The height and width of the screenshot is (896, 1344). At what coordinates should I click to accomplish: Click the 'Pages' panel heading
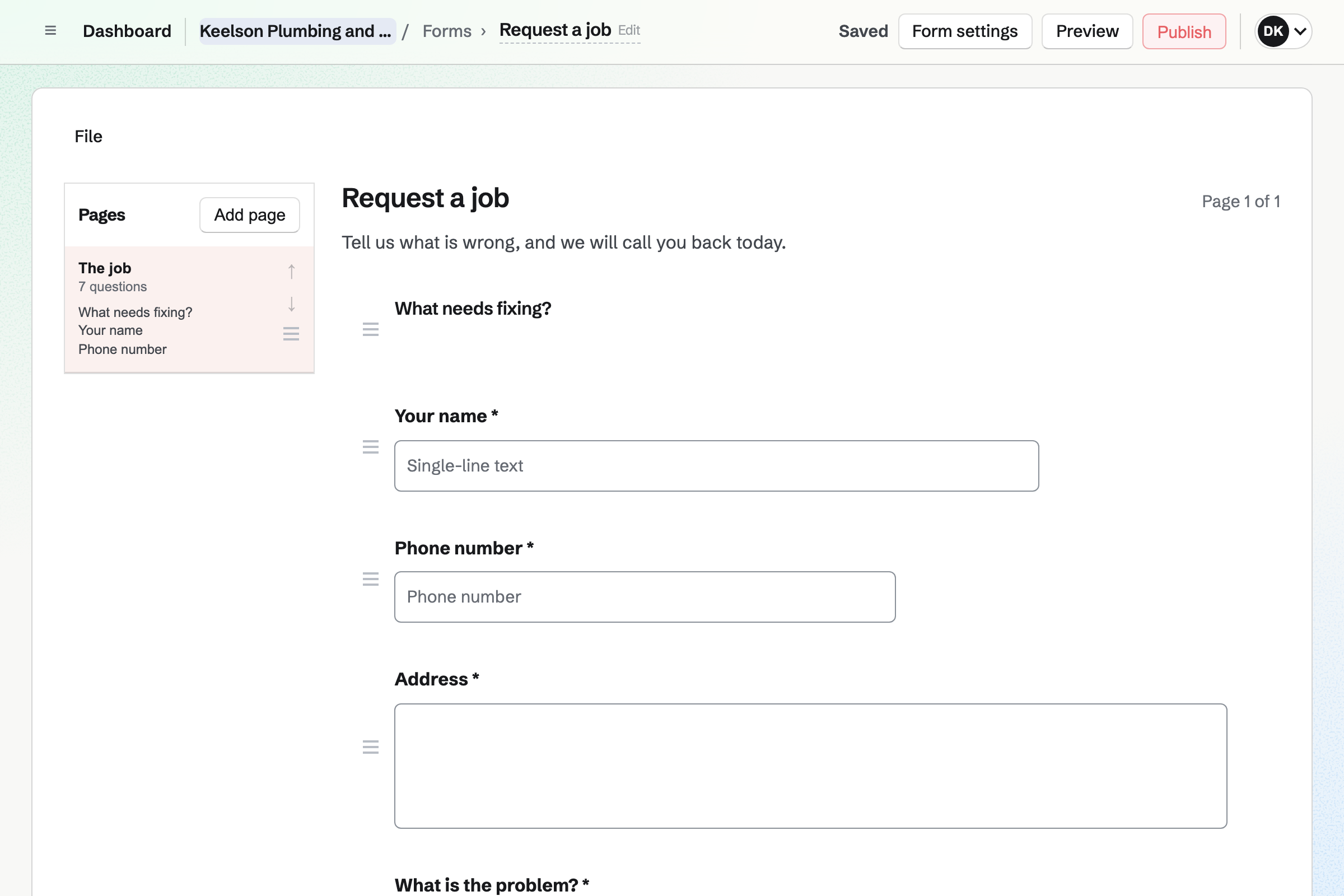tap(102, 215)
